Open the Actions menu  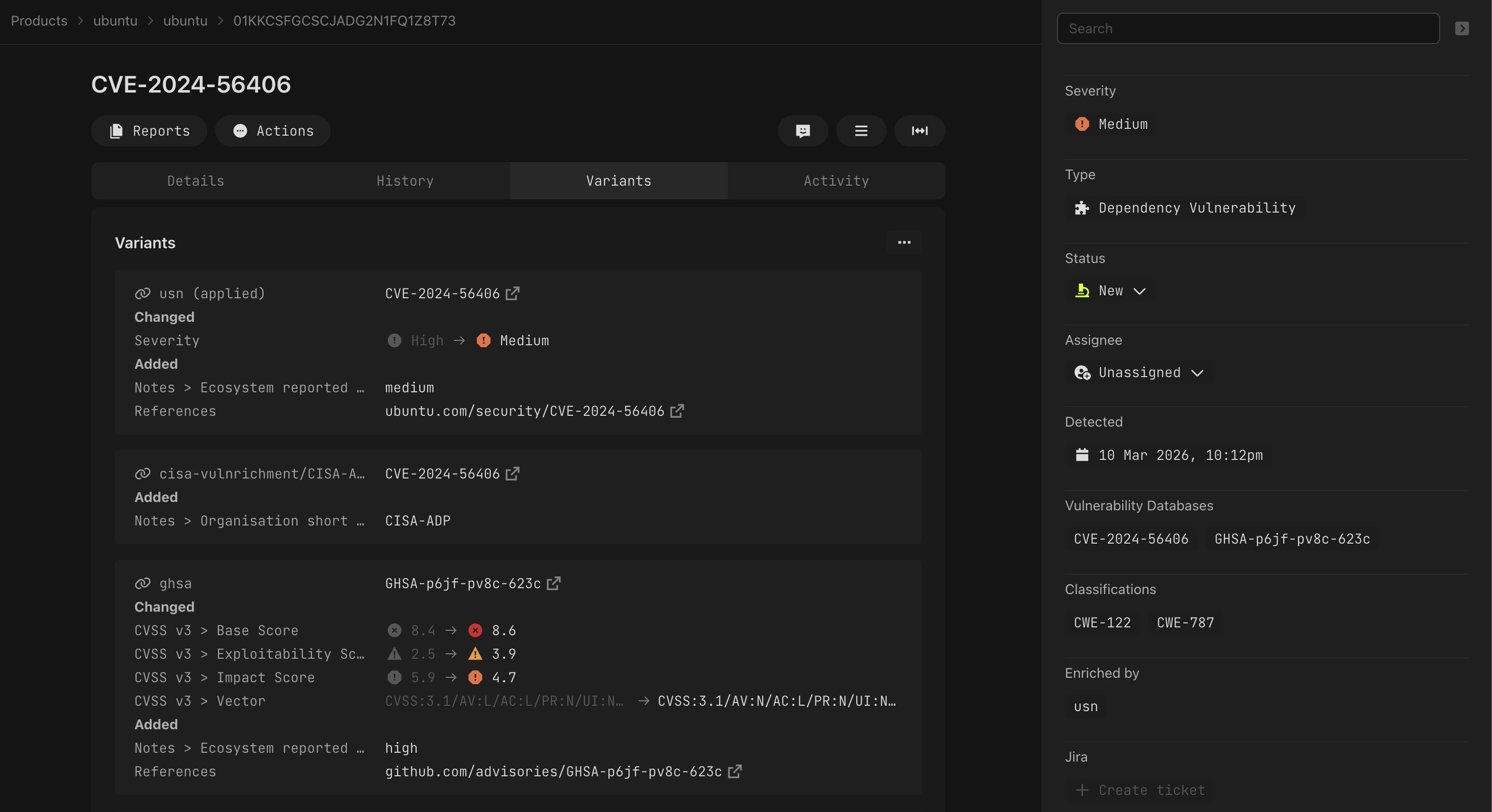[273, 131]
